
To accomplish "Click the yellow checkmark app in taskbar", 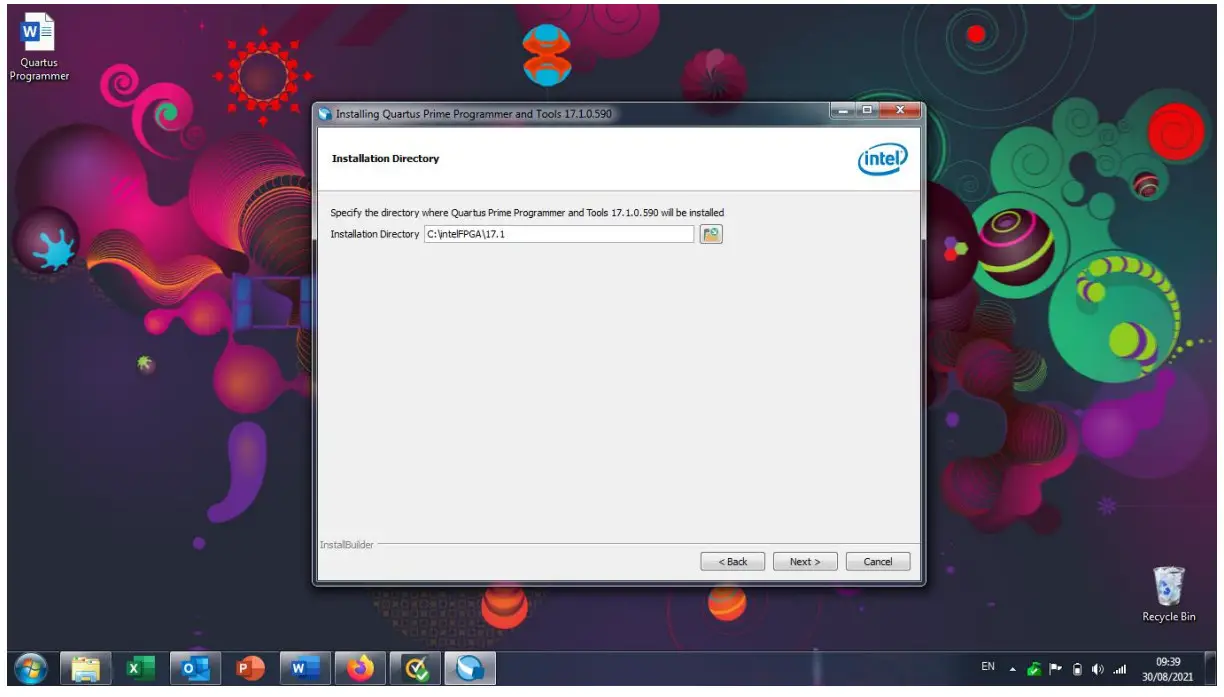I will click(x=414, y=668).
